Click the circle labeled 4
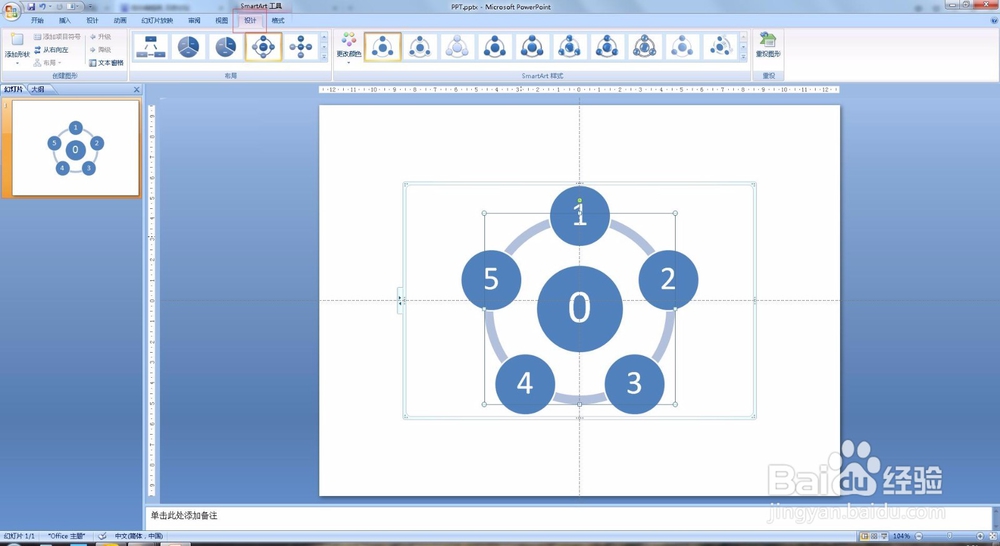This screenshot has height=546, width=1000. pos(525,383)
